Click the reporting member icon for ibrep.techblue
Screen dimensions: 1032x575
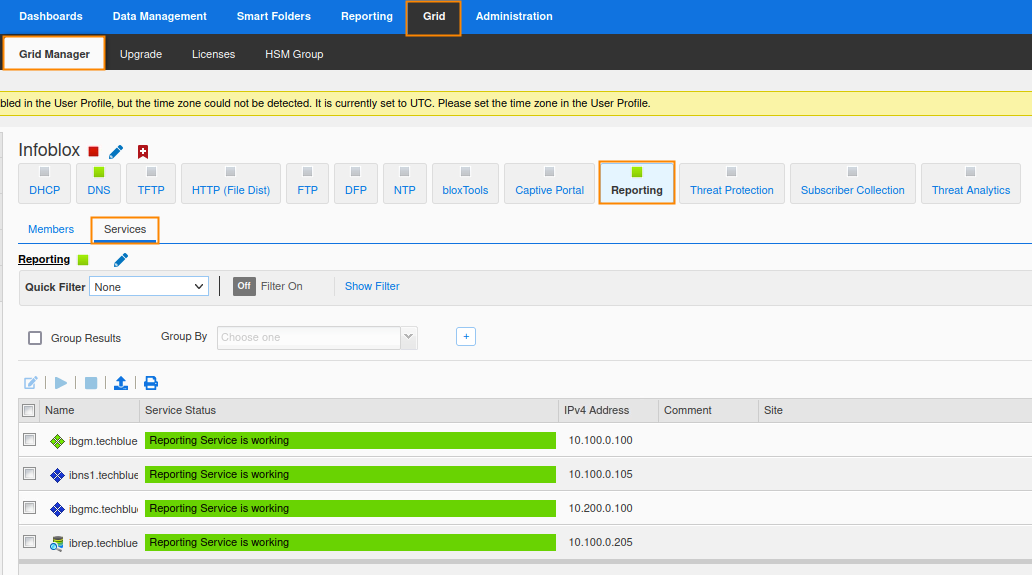(57, 543)
